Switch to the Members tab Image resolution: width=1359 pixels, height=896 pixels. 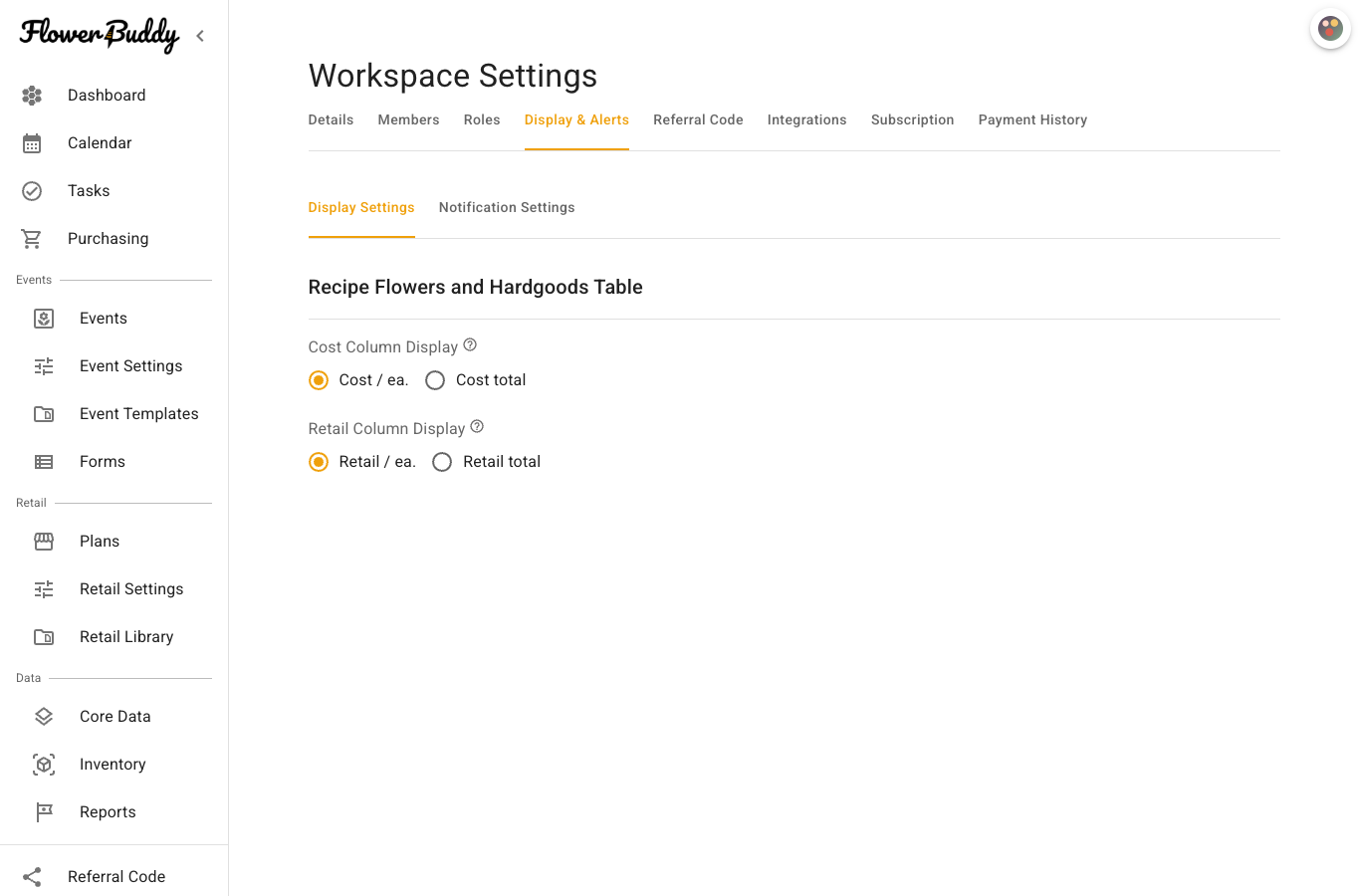[x=408, y=120]
